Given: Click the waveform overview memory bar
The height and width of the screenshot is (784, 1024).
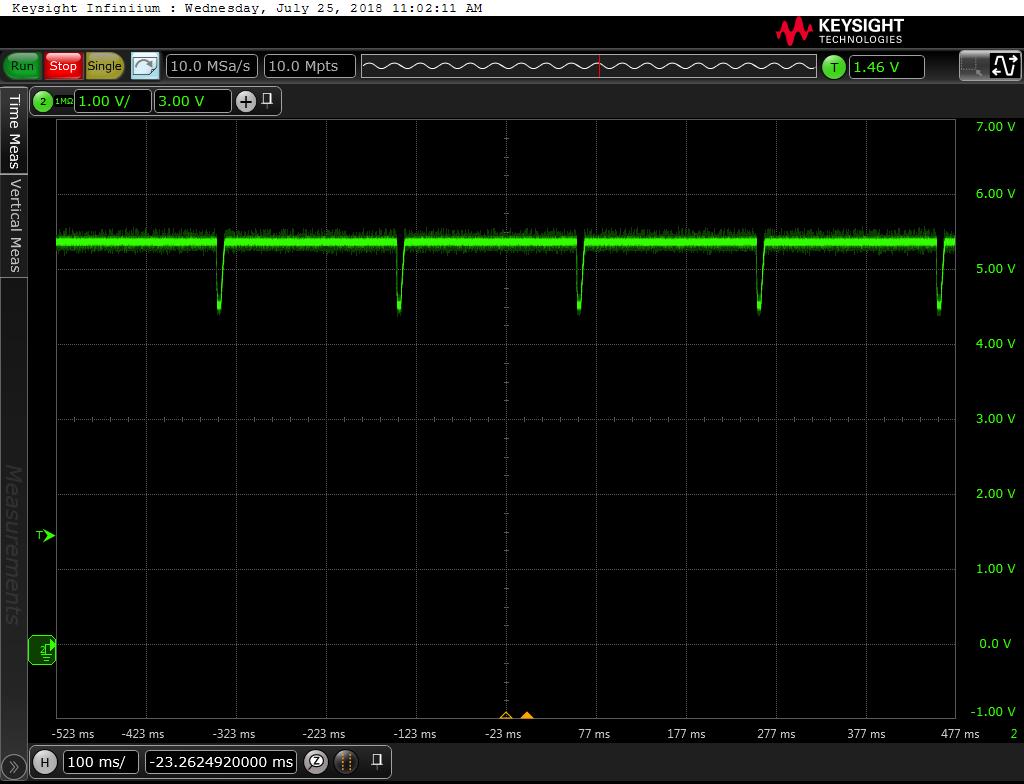Looking at the screenshot, I should coord(588,66).
